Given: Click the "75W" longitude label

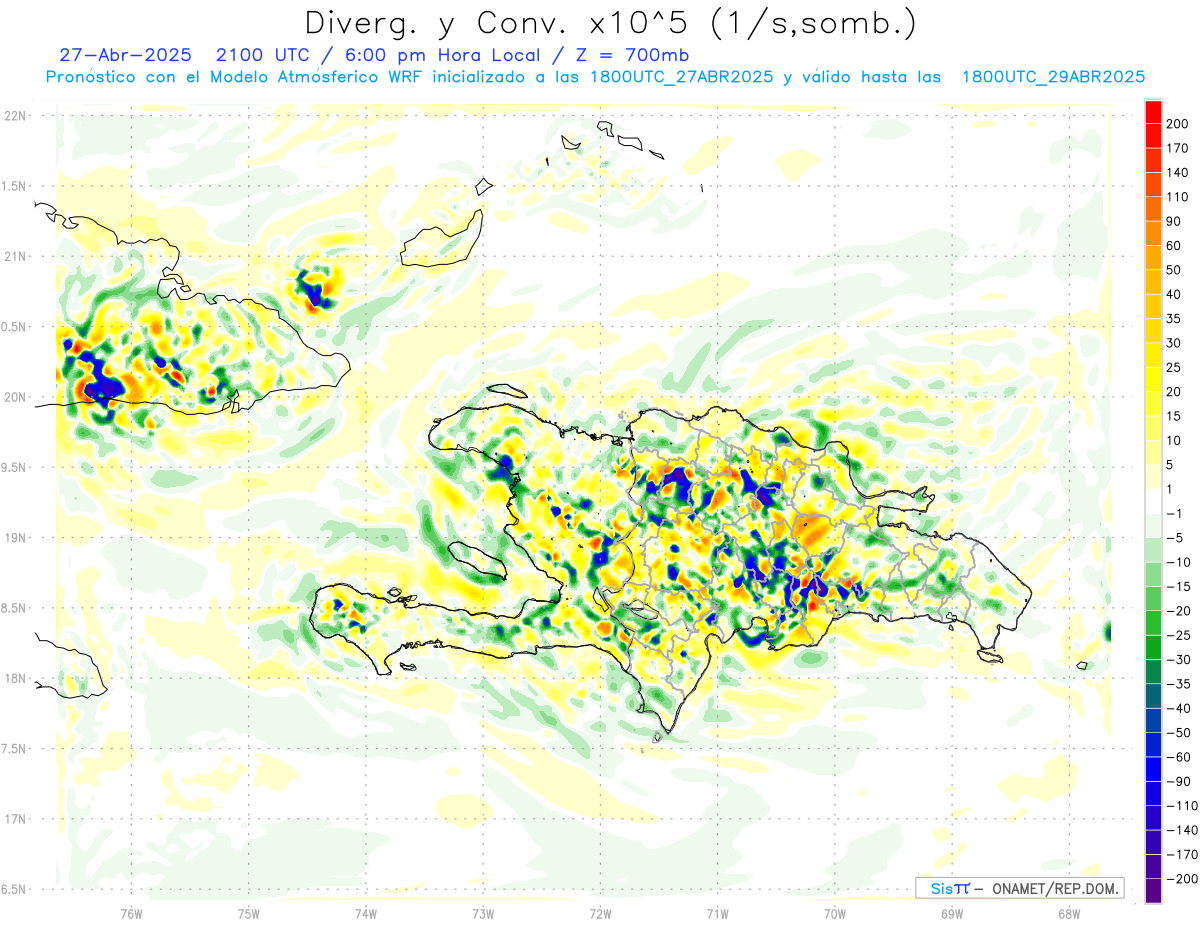Looking at the screenshot, I should click(x=248, y=914).
